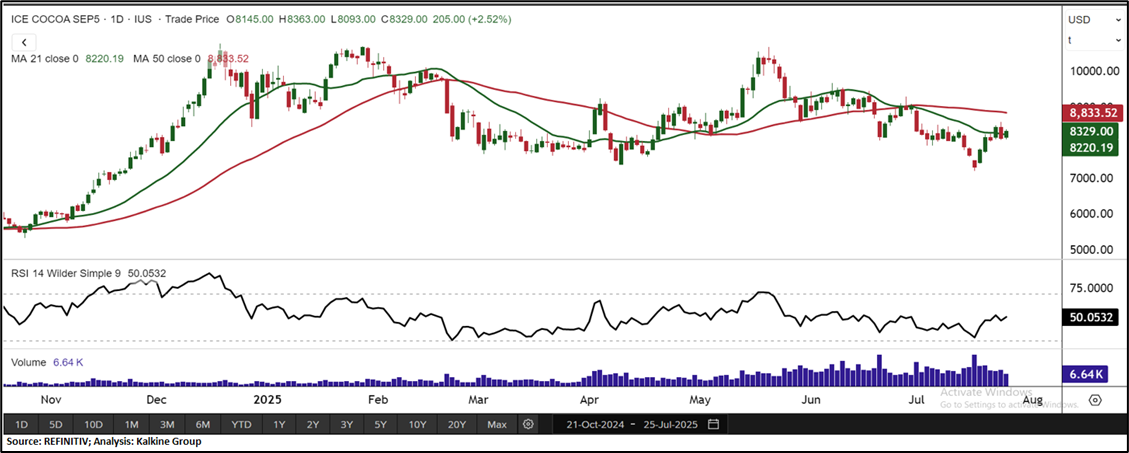The image size is (1129, 453).
Task: Select the 20Y time range
Action: [456, 424]
